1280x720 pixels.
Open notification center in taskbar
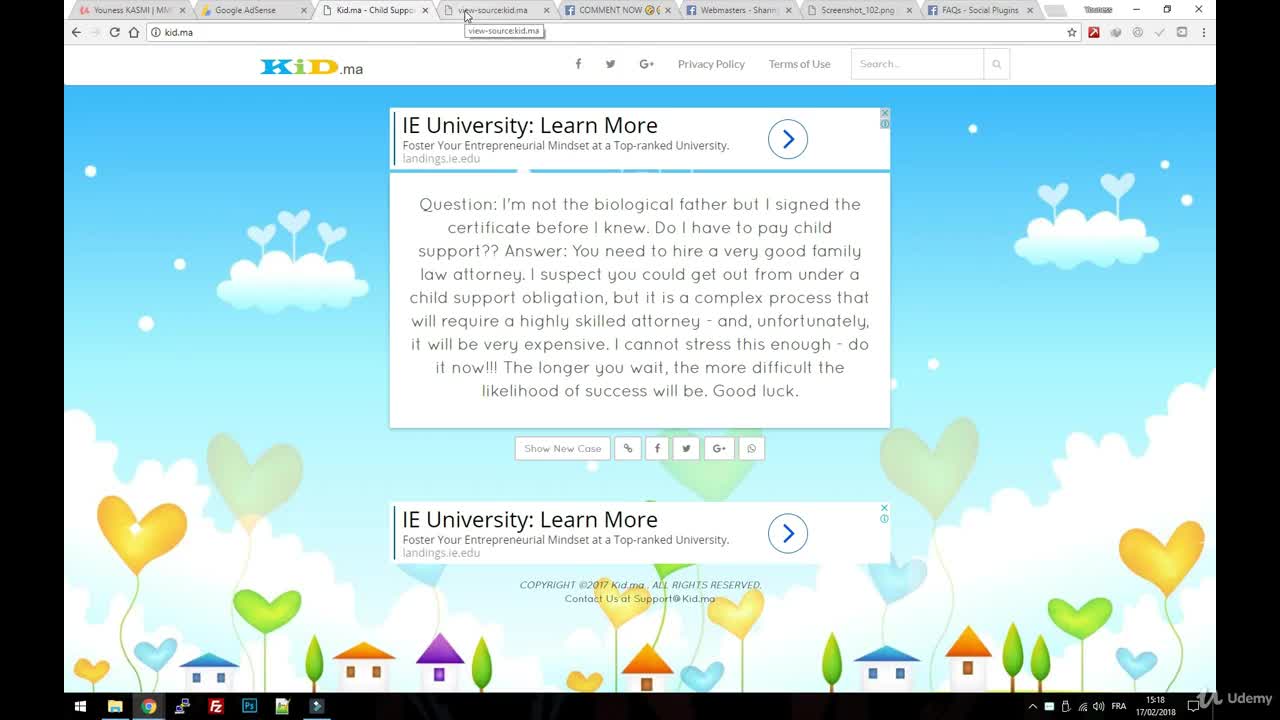[x=1193, y=706]
